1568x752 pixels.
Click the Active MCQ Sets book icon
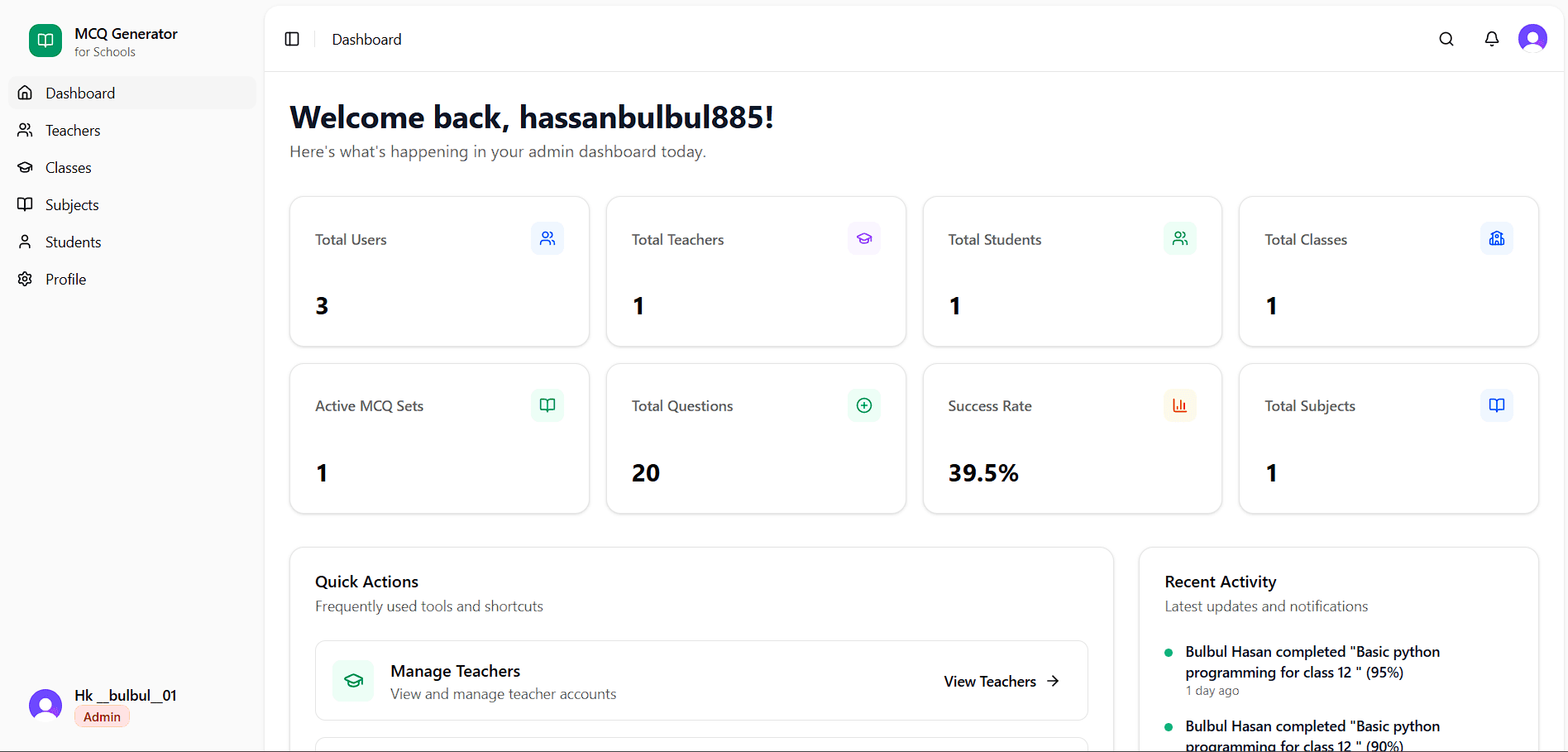547,405
